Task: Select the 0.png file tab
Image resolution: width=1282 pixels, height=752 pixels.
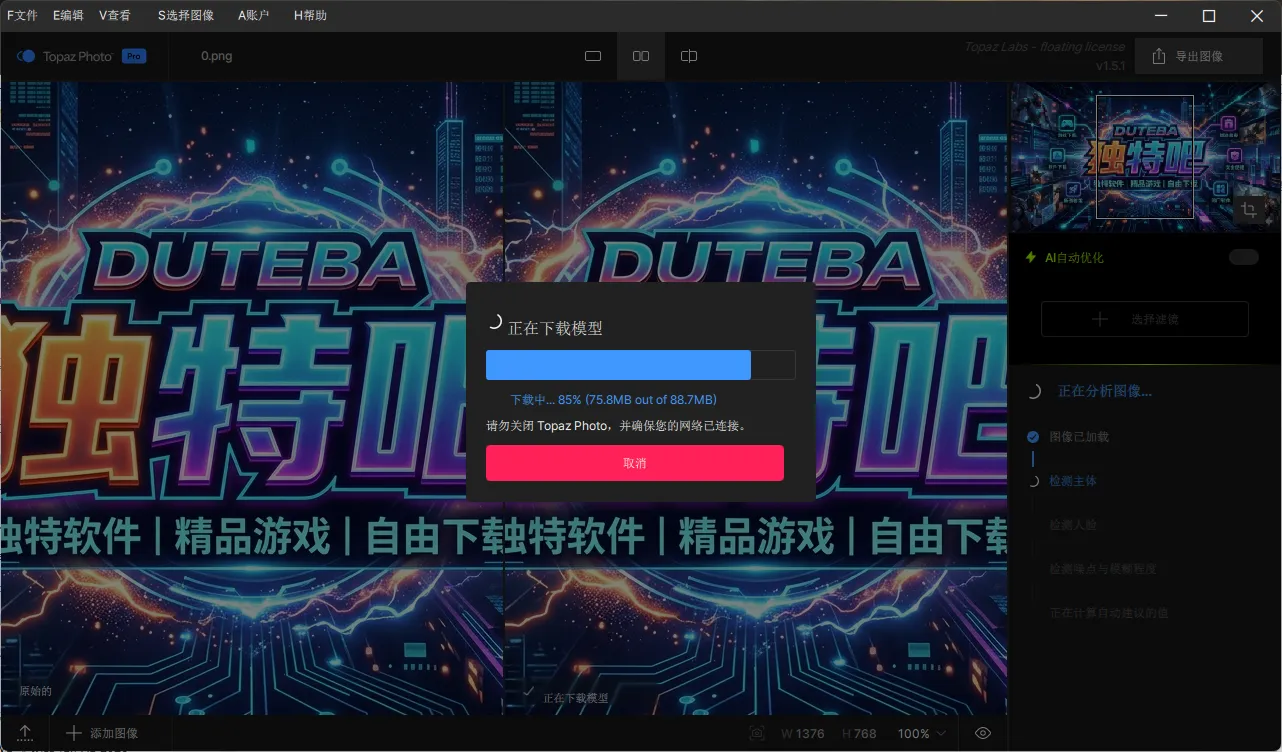Action: (x=216, y=57)
